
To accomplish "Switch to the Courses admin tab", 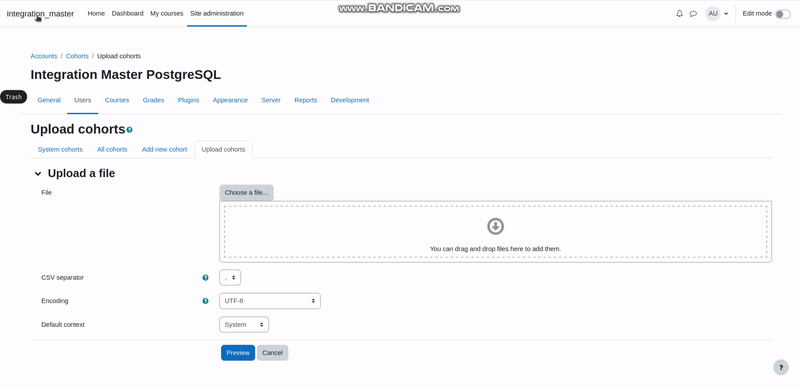I will (117, 100).
